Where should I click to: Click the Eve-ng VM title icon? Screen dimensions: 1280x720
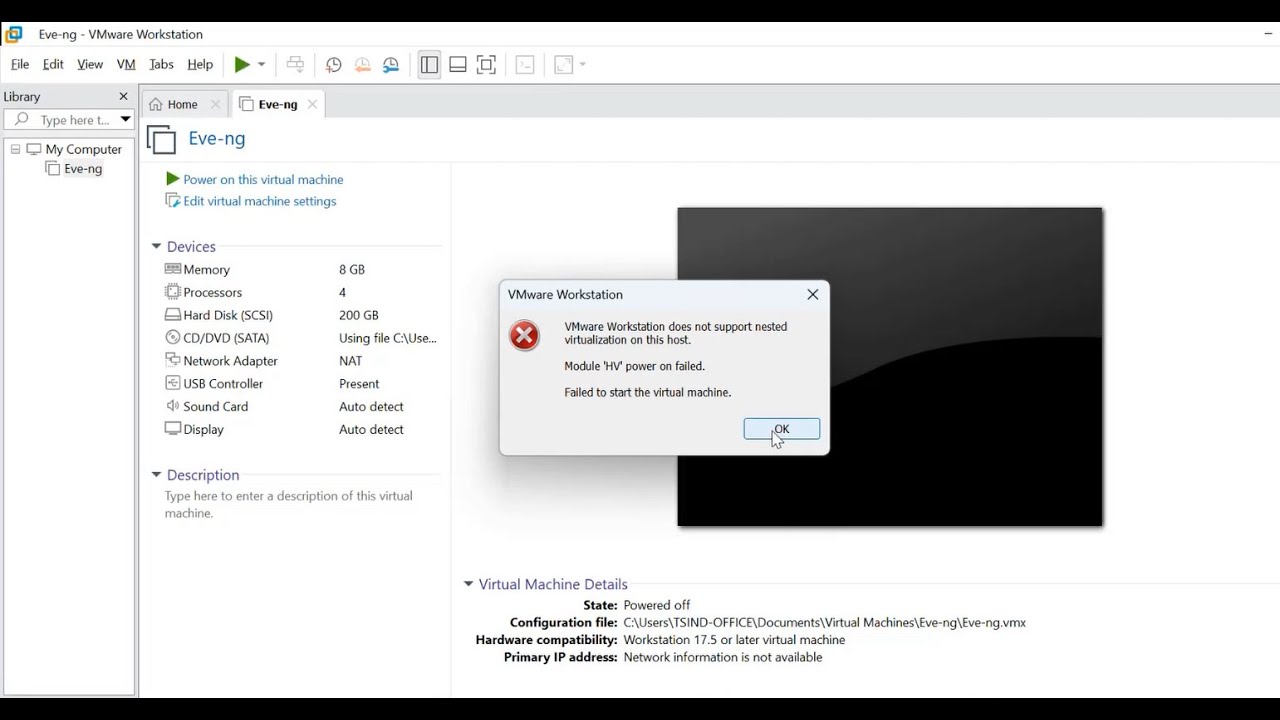[162, 139]
